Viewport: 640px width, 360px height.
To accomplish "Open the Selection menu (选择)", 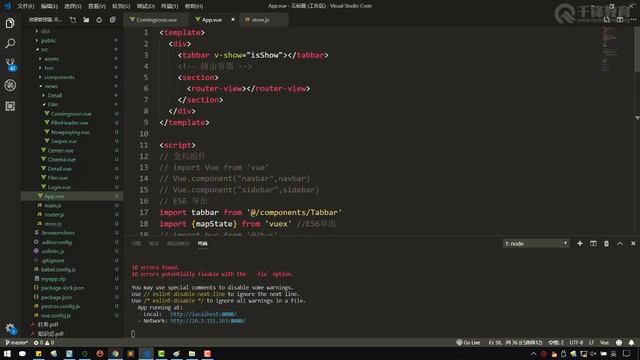I will pyautogui.click(x=73, y=6).
